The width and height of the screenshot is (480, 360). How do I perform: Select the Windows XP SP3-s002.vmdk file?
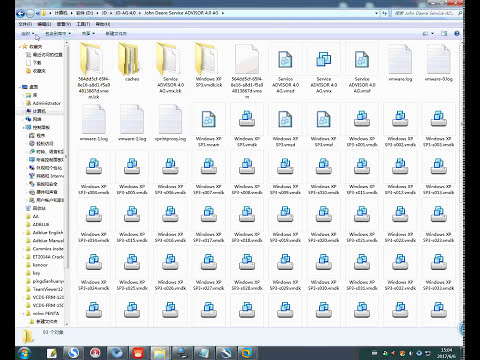(400, 125)
